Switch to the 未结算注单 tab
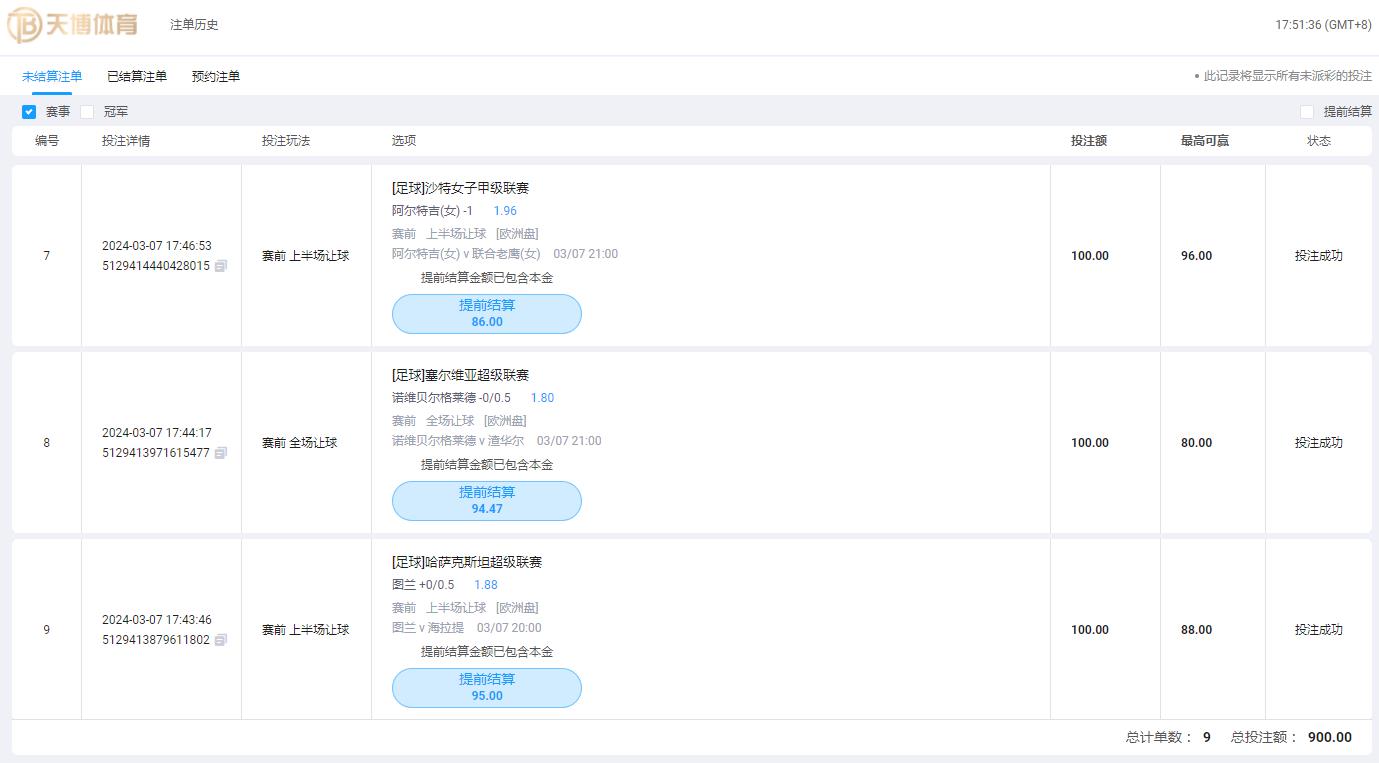Image resolution: width=1379 pixels, height=763 pixels. point(52,76)
